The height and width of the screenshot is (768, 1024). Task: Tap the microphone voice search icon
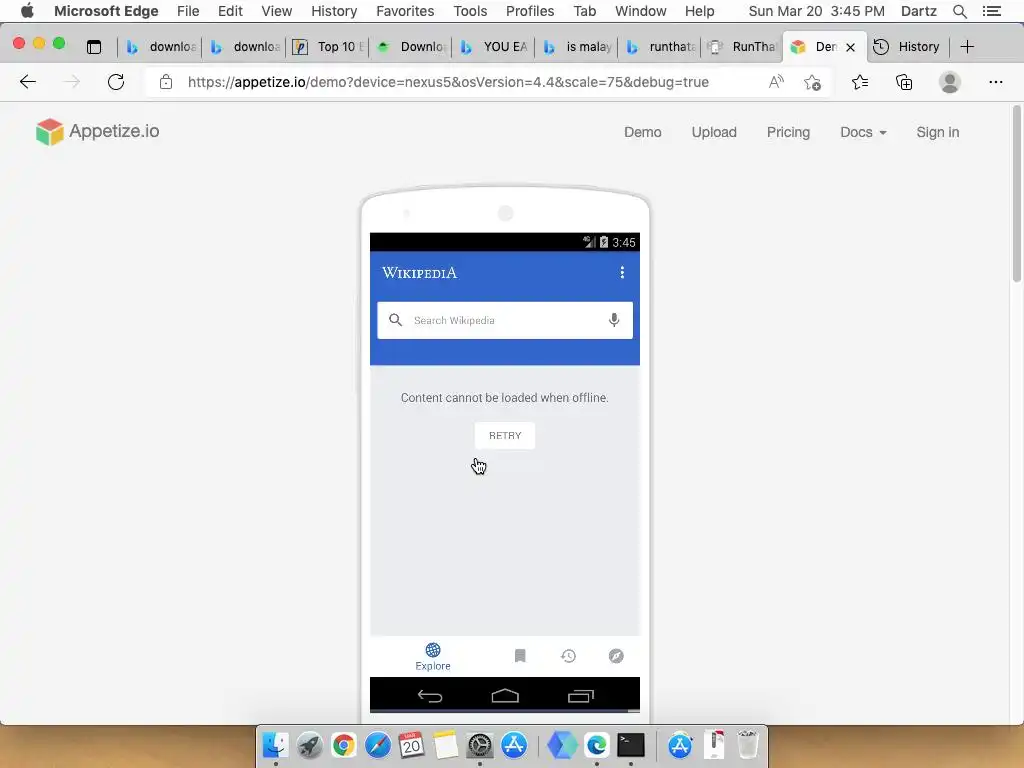point(614,320)
